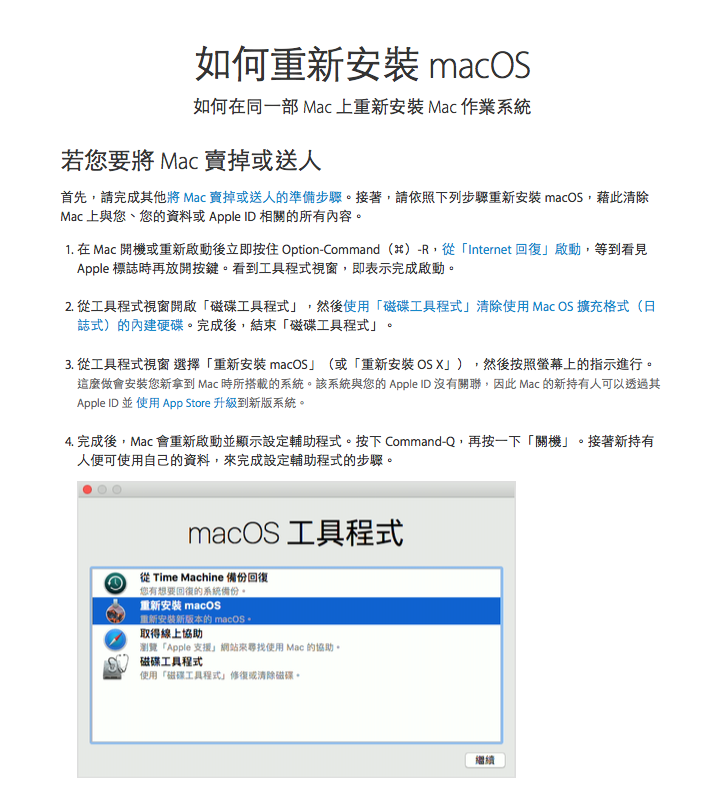Click the Time Machine clock icon
Screen dimensions: 714x805
[115, 583]
